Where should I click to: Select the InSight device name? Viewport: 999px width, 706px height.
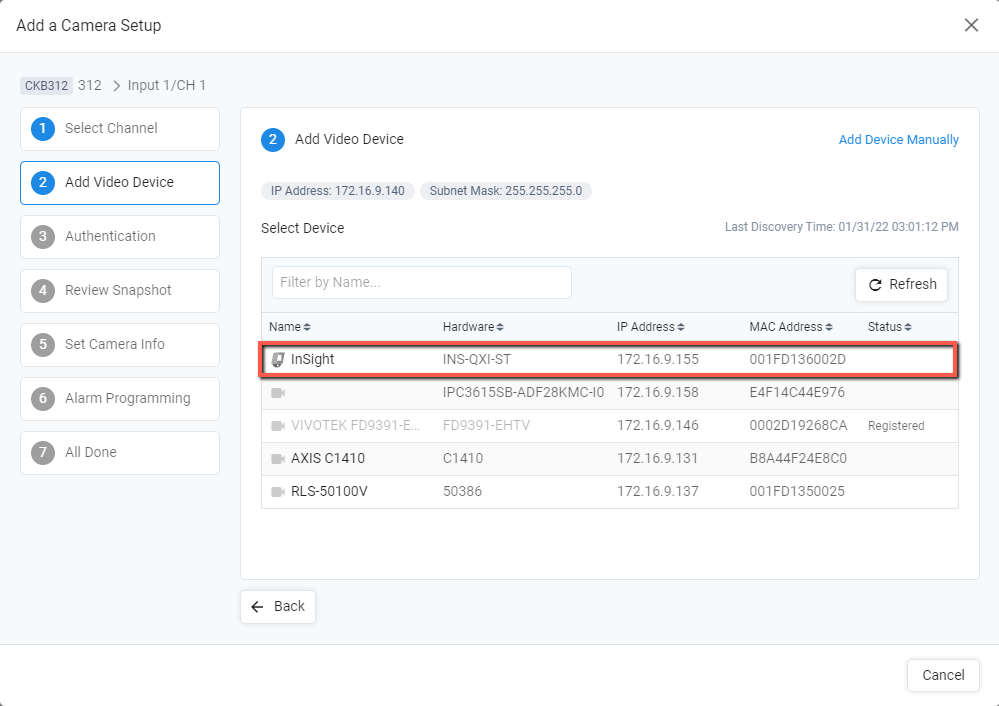click(312, 359)
